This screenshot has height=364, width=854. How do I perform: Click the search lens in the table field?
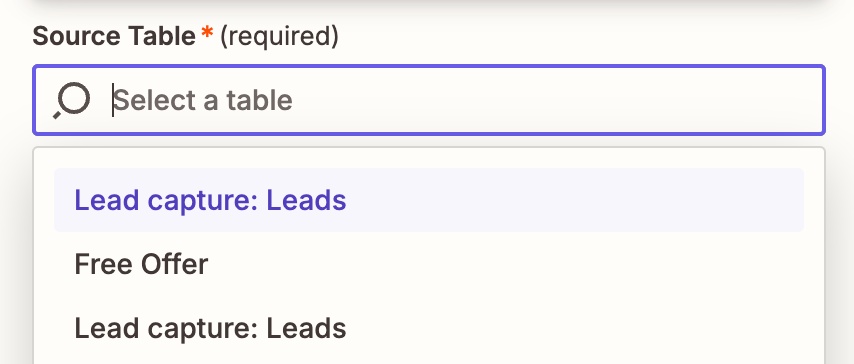(x=71, y=100)
